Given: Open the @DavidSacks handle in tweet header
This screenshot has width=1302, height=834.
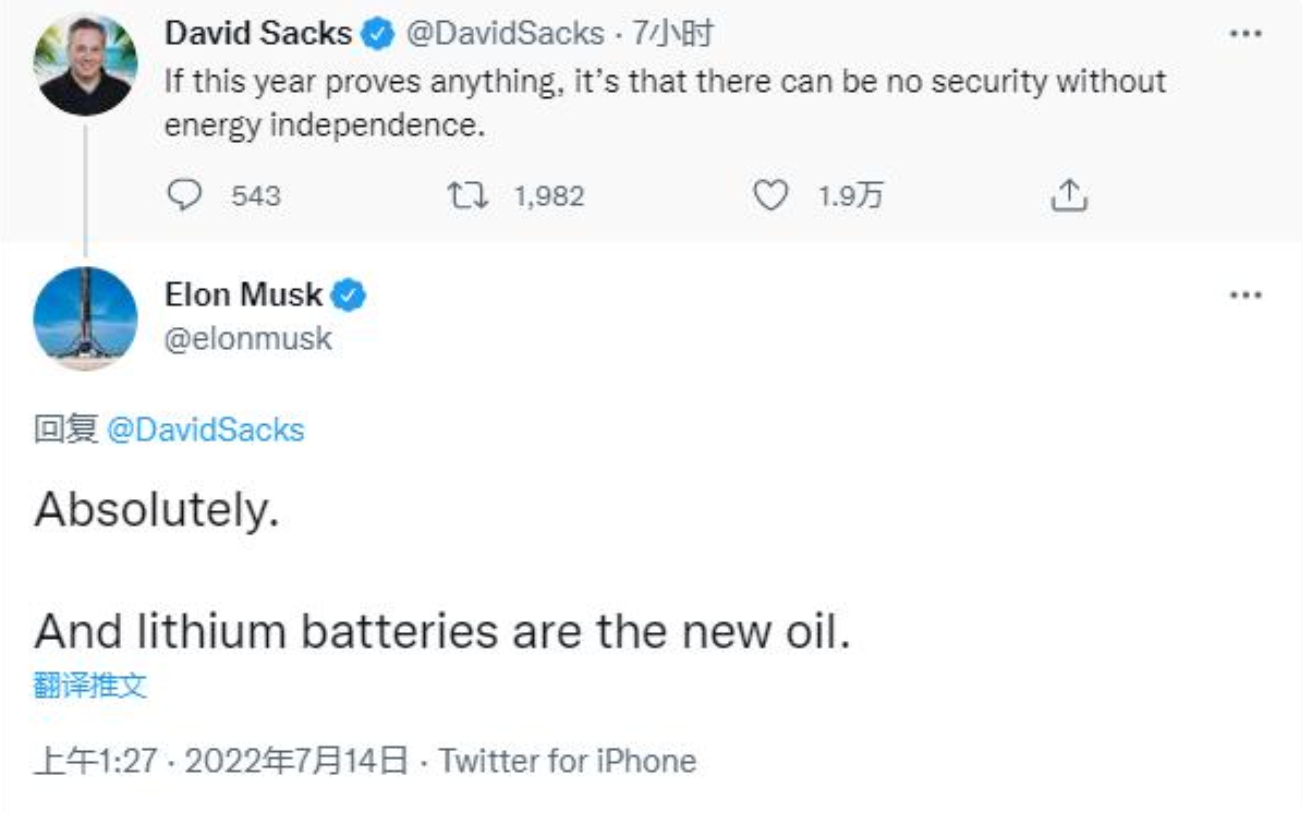Looking at the screenshot, I should pos(504,34).
